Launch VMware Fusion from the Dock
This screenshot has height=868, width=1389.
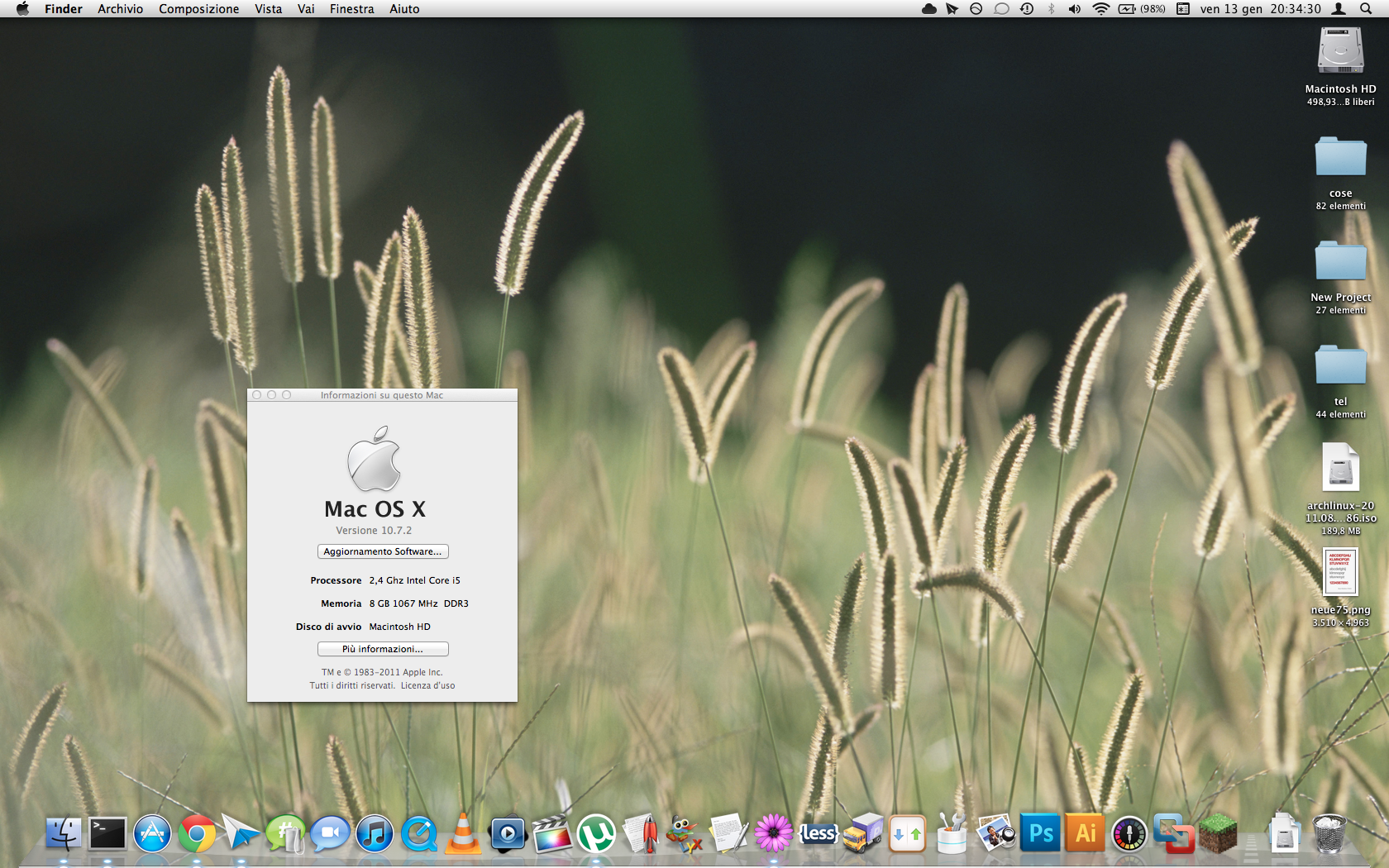[x=1174, y=833]
